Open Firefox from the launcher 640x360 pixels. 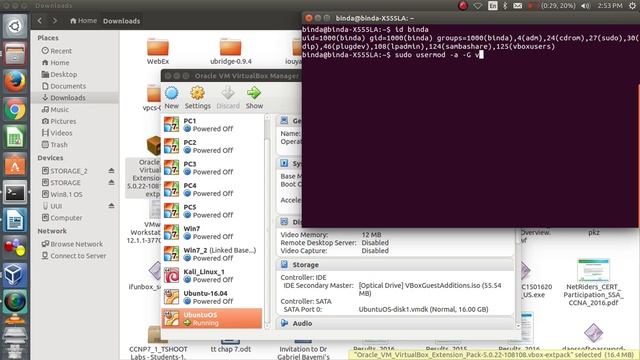(15, 81)
